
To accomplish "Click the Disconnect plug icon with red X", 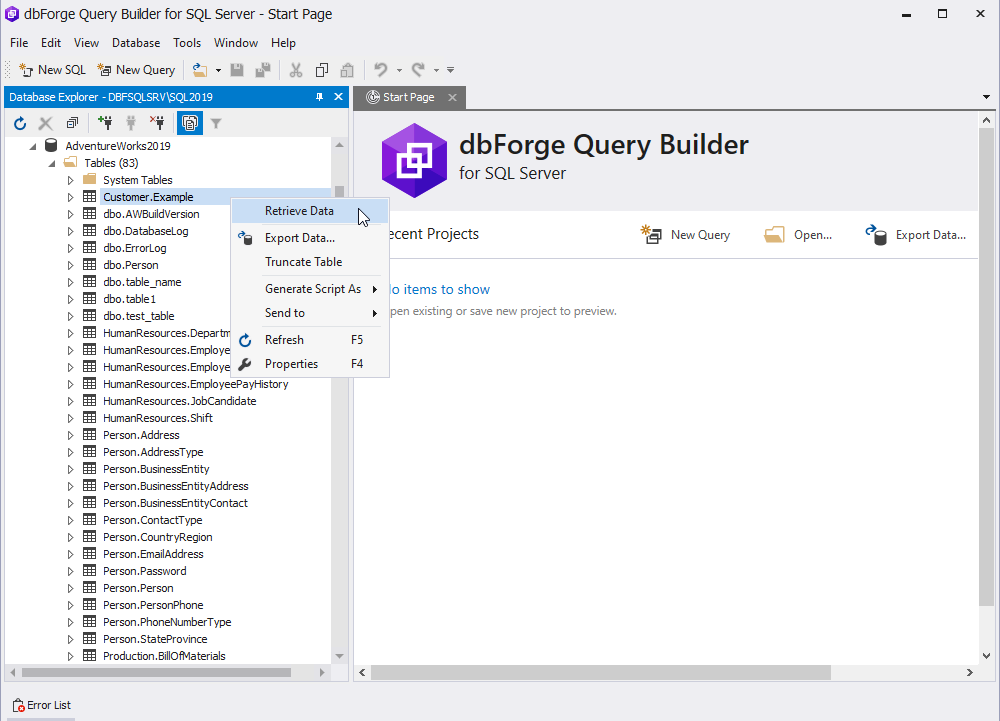I will click(157, 123).
